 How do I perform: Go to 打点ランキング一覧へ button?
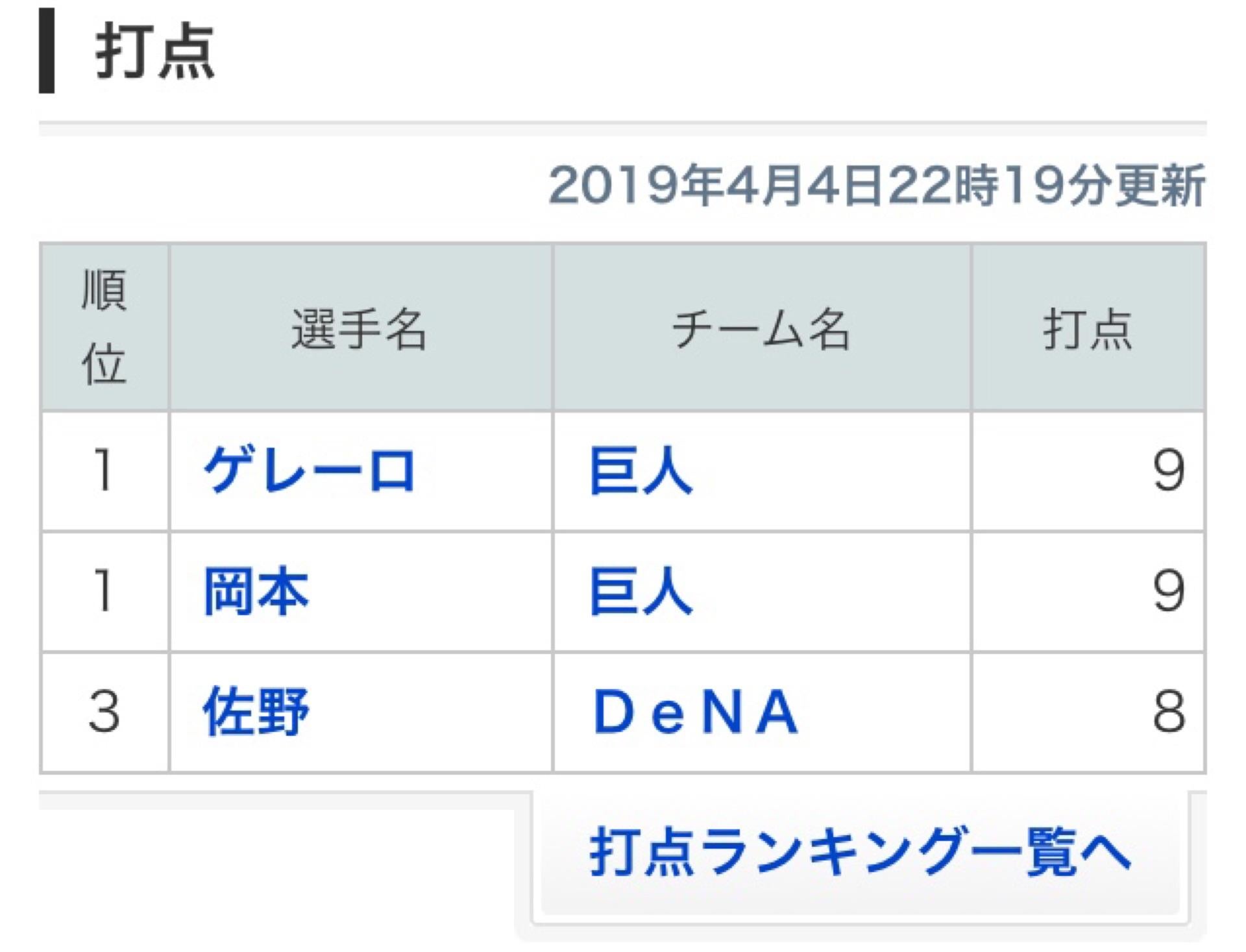(861, 851)
